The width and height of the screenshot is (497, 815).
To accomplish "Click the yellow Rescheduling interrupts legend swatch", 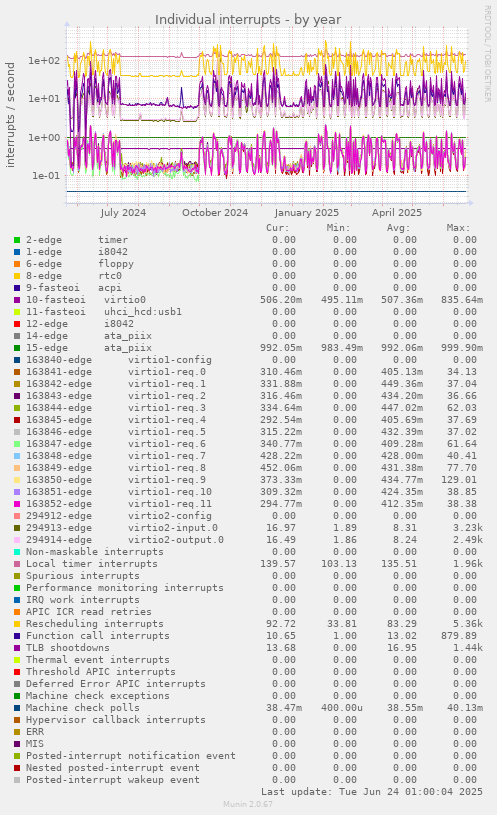I will [x=17, y=624].
